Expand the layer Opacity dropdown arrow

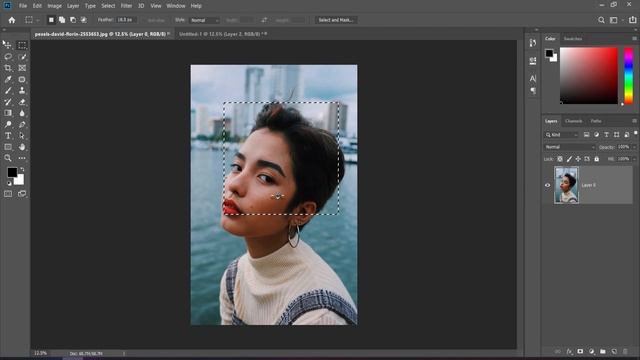[634, 147]
